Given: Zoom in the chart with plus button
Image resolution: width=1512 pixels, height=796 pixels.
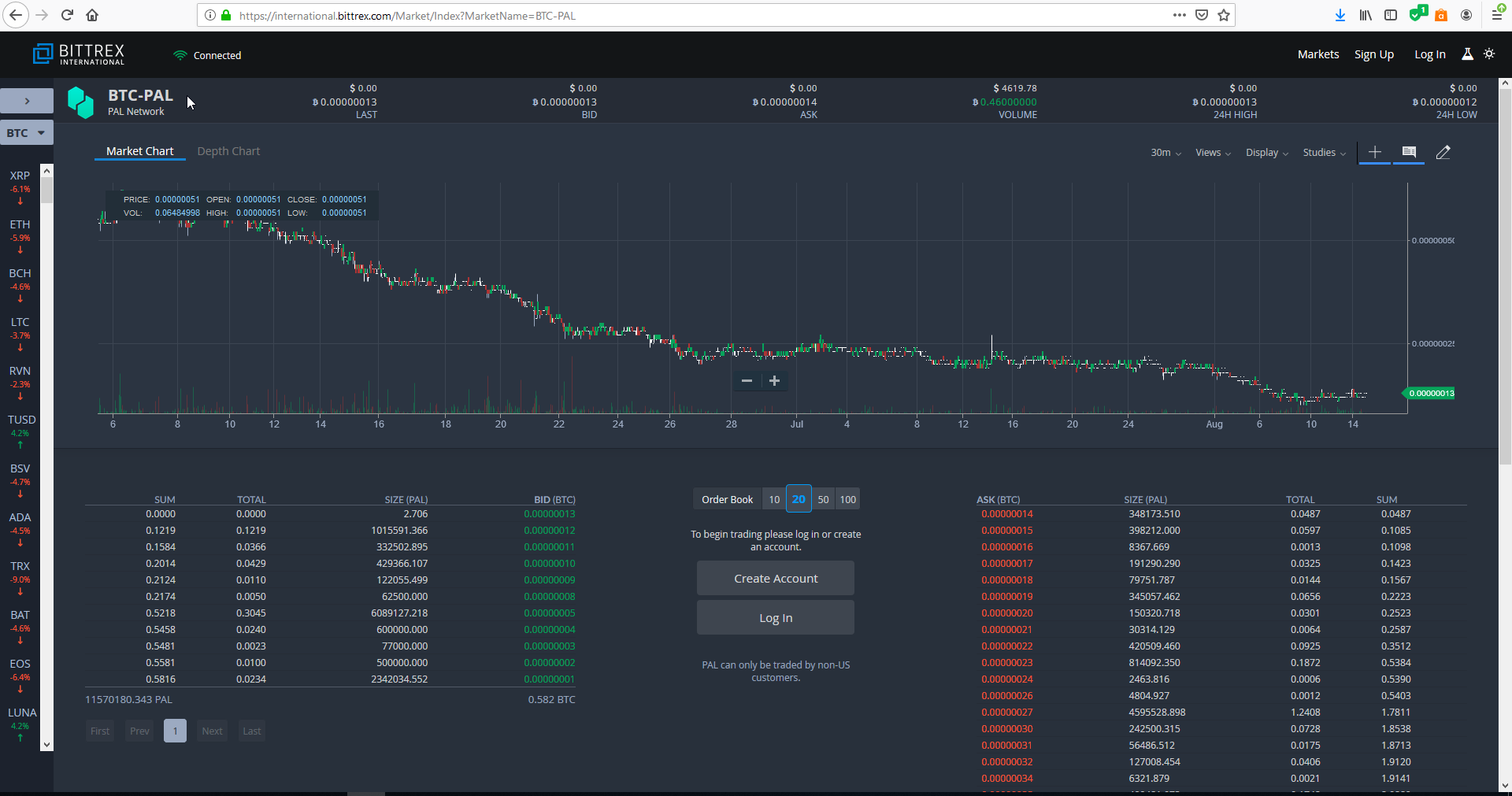Looking at the screenshot, I should tap(775, 381).
